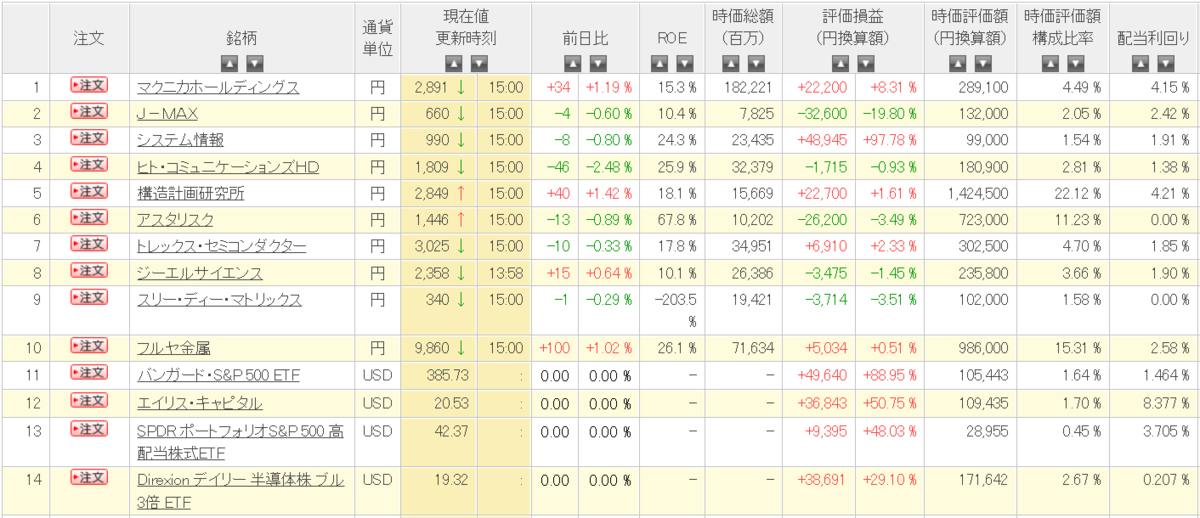
Task: Open SPDR ポートフォリオS&P 500 高配当株式ETF link
Action: [240, 440]
